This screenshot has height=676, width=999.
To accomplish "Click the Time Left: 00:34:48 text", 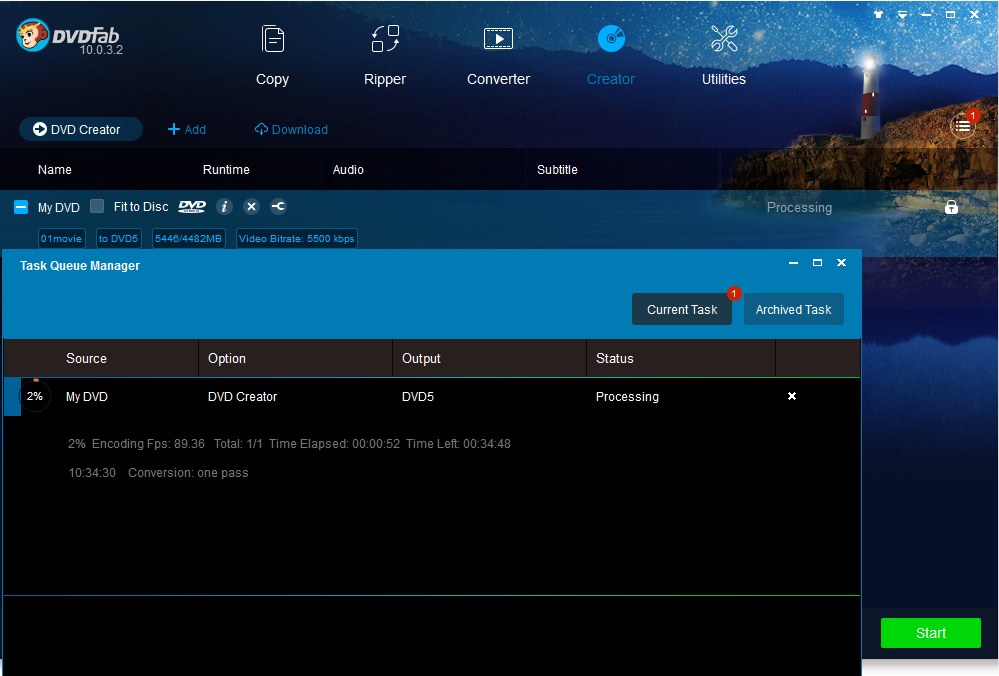I will 459,443.
